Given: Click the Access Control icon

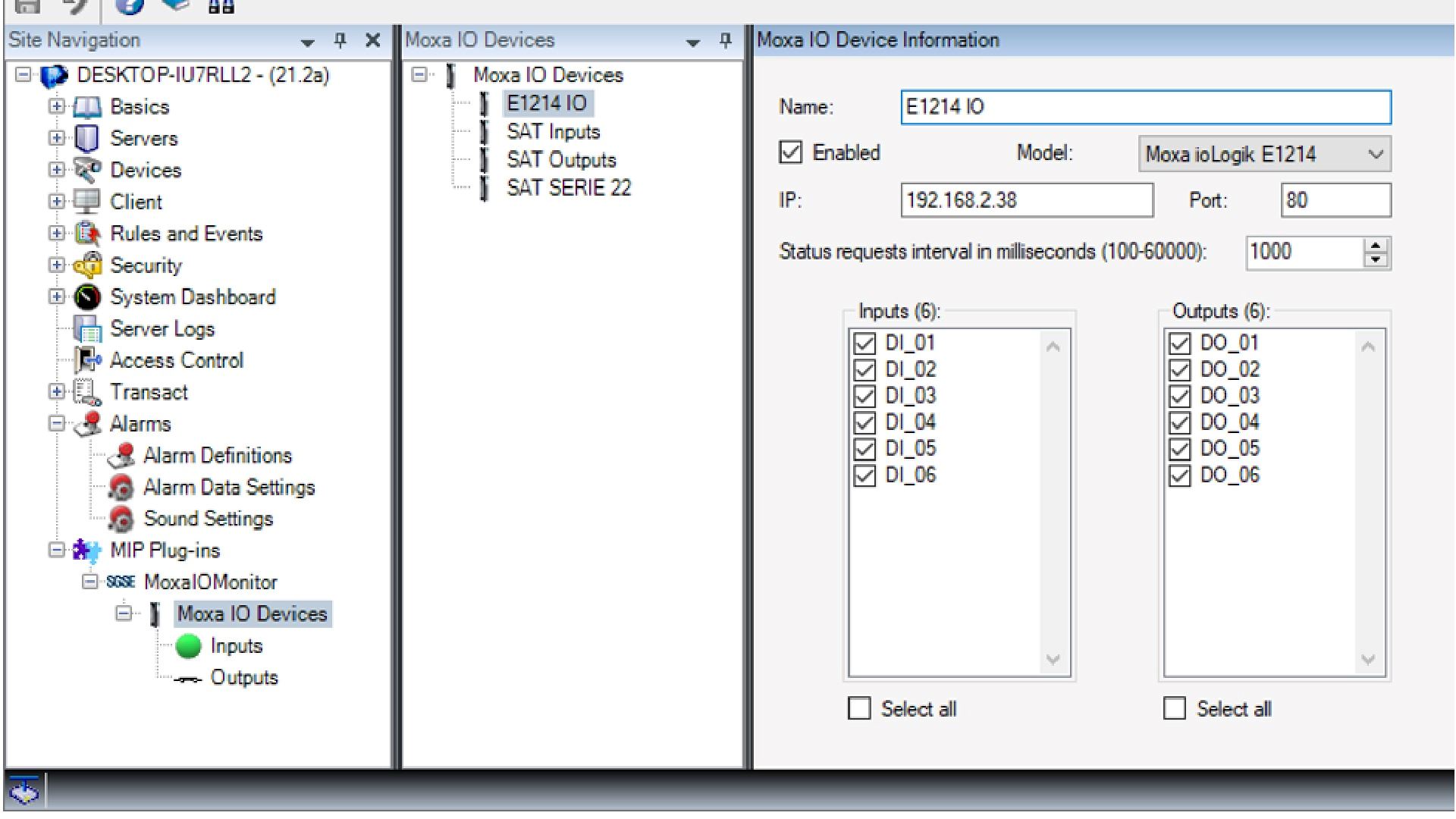Looking at the screenshot, I should tap(87, 360).
